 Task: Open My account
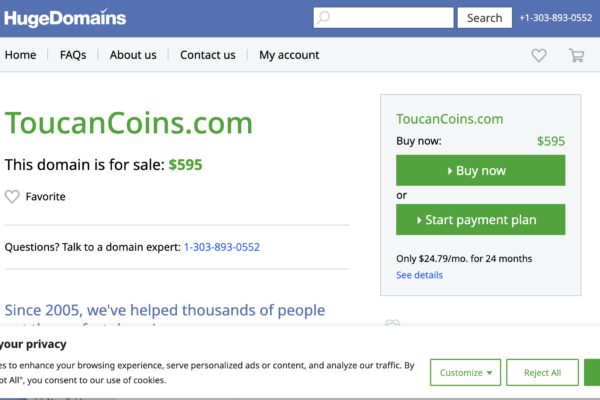coord(289,55)
